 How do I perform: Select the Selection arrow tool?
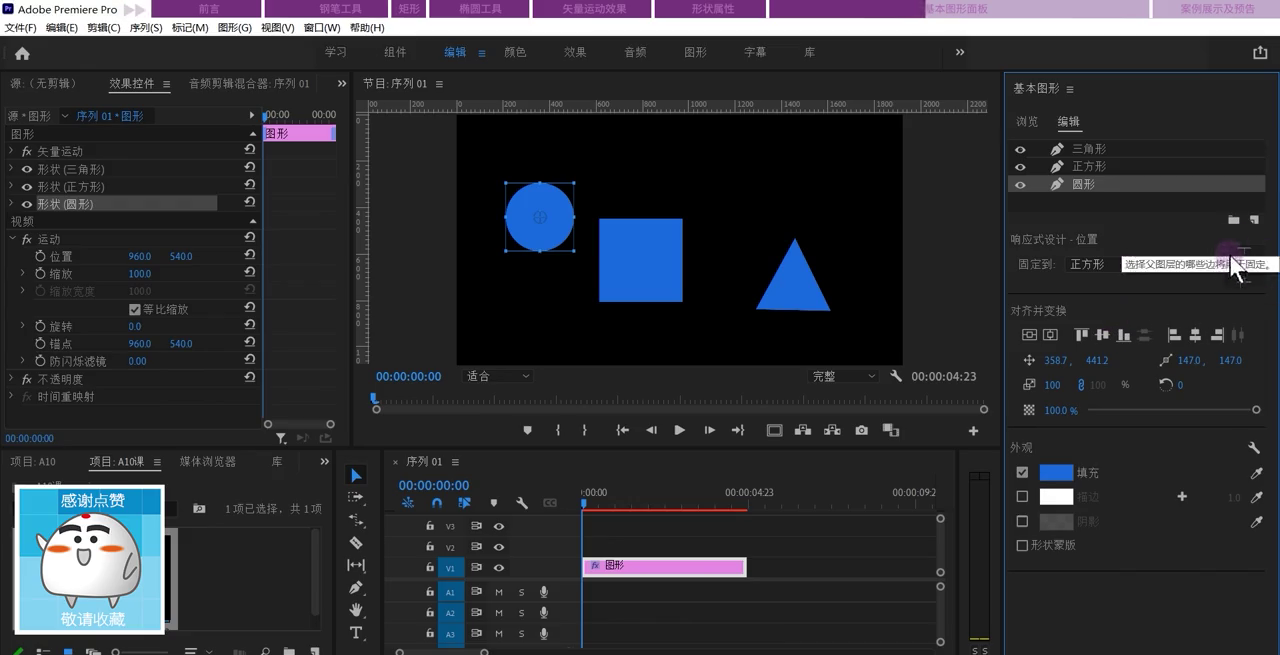tap(356, 475)
